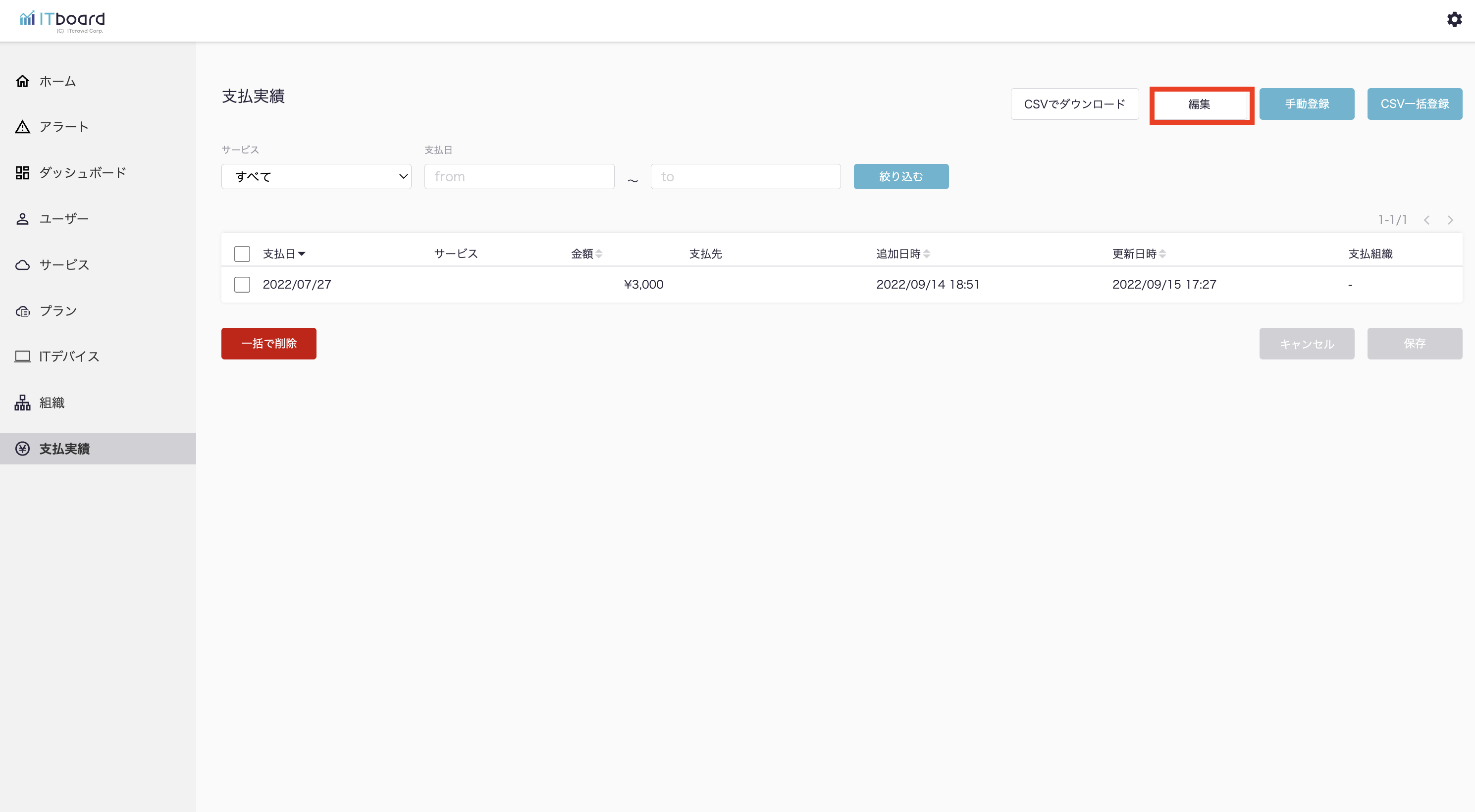
Task: Click the IT device laptop icon
Action: pyautogui.click(x=22, y=356)
